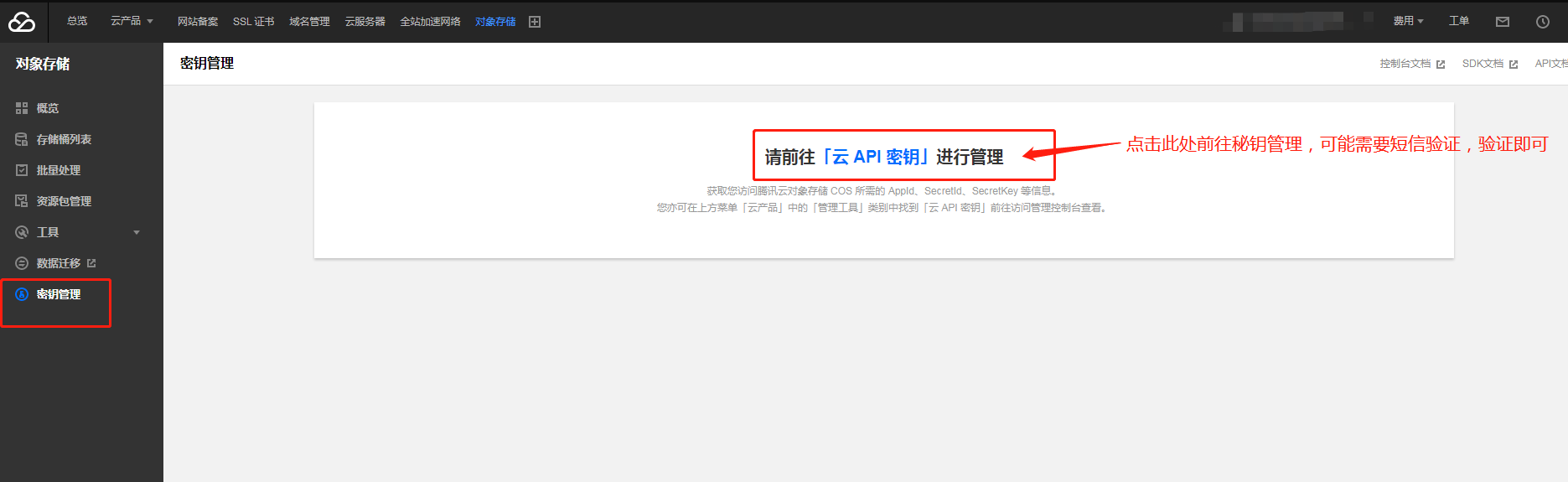The image size is (1568, 482).
Task: Open 网站备案 in the top navigation
Action: point(198,22)
